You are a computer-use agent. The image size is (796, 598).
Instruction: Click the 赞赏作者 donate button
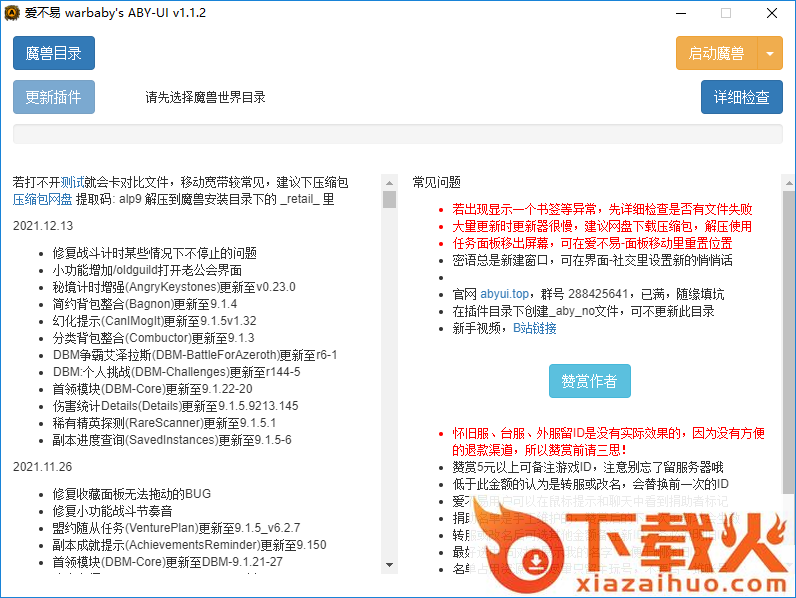pos(589,381)
